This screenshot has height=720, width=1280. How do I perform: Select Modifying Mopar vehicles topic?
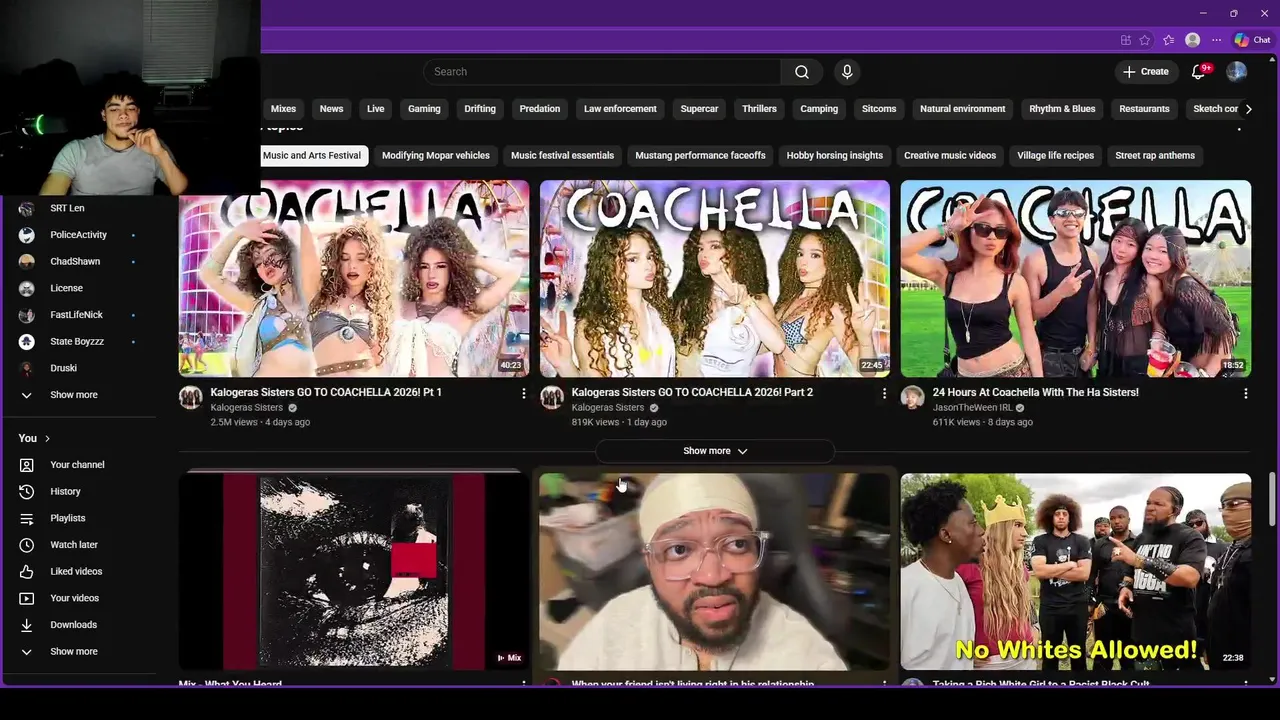coord(436,156)
